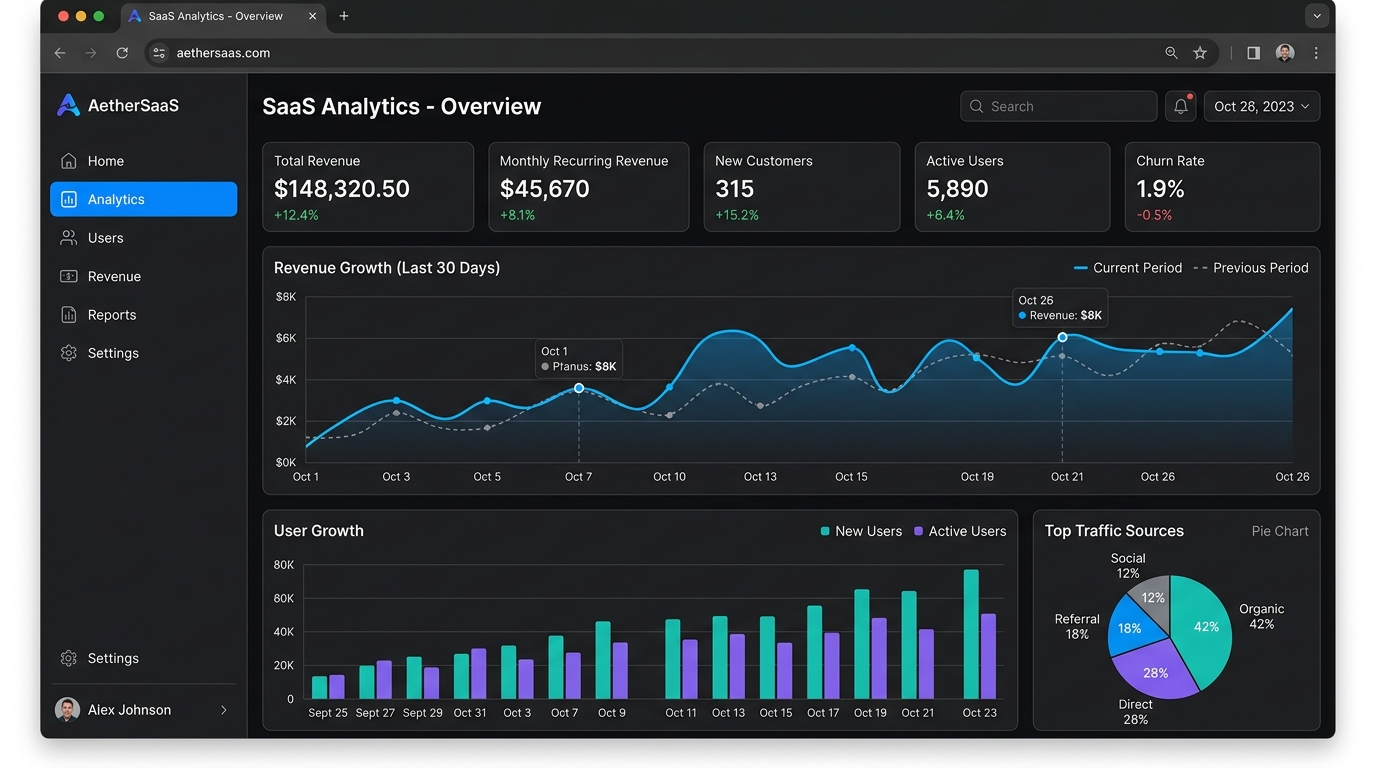Select the highlighted Oct 21 revenue data point
Screen dimensions: 1376x768
pyautogui.click(x=1062, y=338)
